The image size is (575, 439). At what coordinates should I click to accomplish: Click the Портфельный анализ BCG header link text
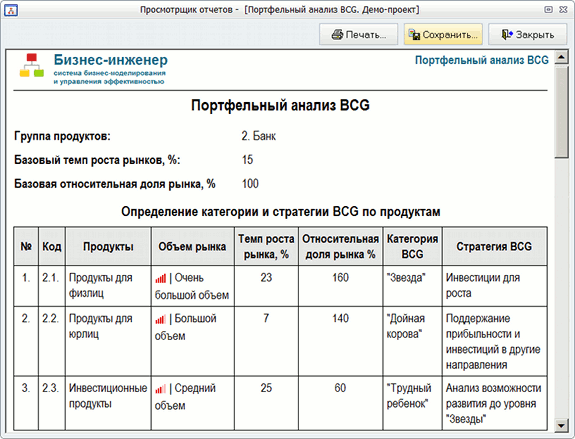tap(481, 60)
